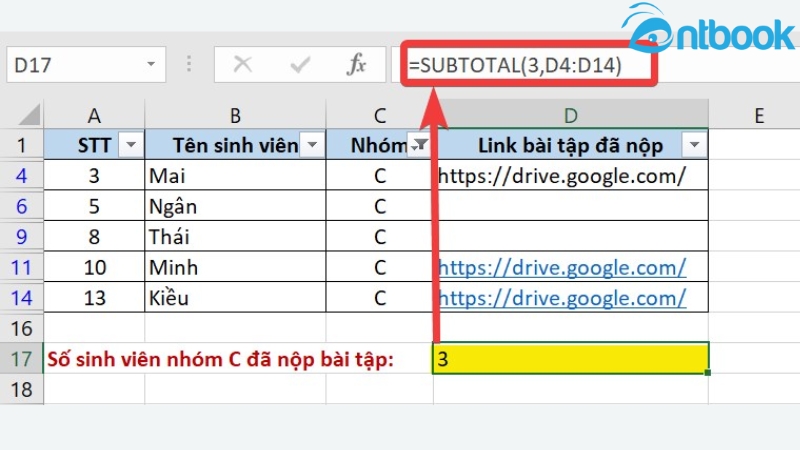Select column A header

94,115
